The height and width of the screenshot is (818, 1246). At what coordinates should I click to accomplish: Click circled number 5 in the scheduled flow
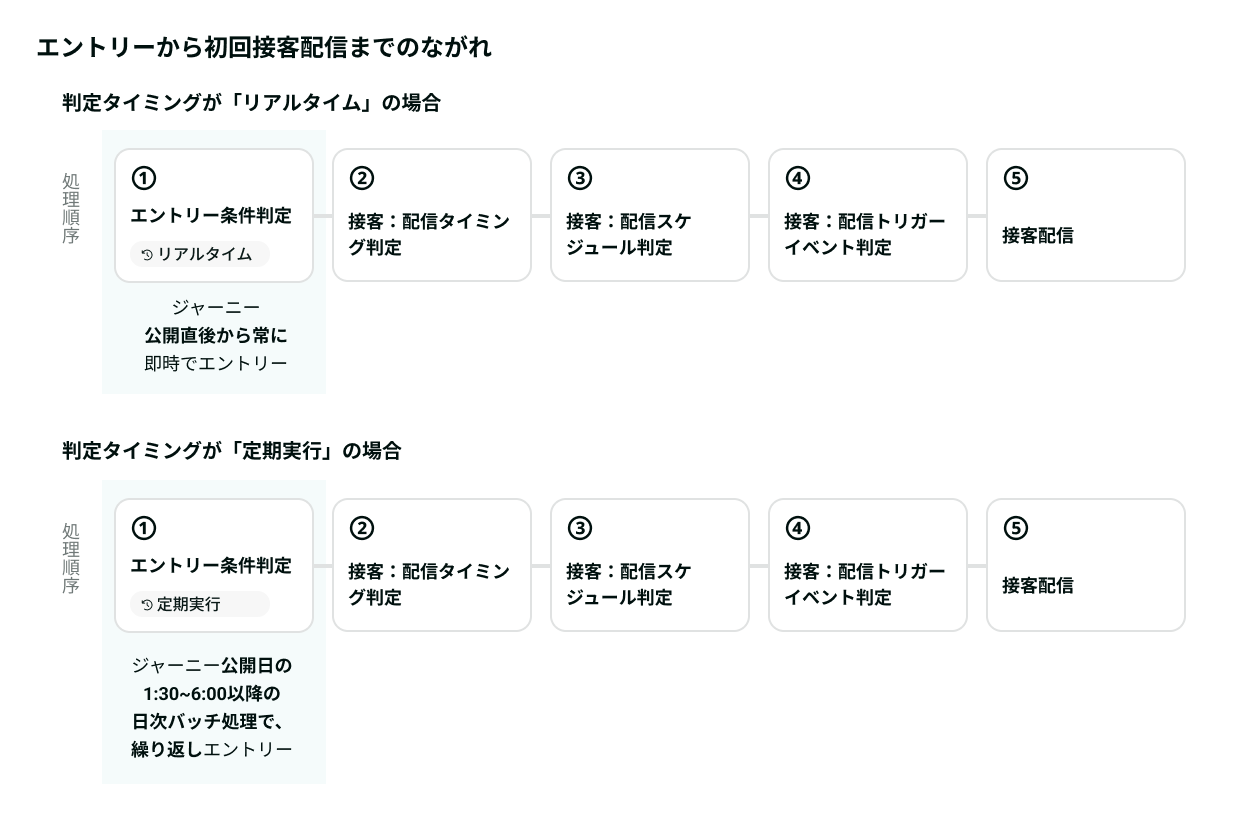[x=1016, y=528]
